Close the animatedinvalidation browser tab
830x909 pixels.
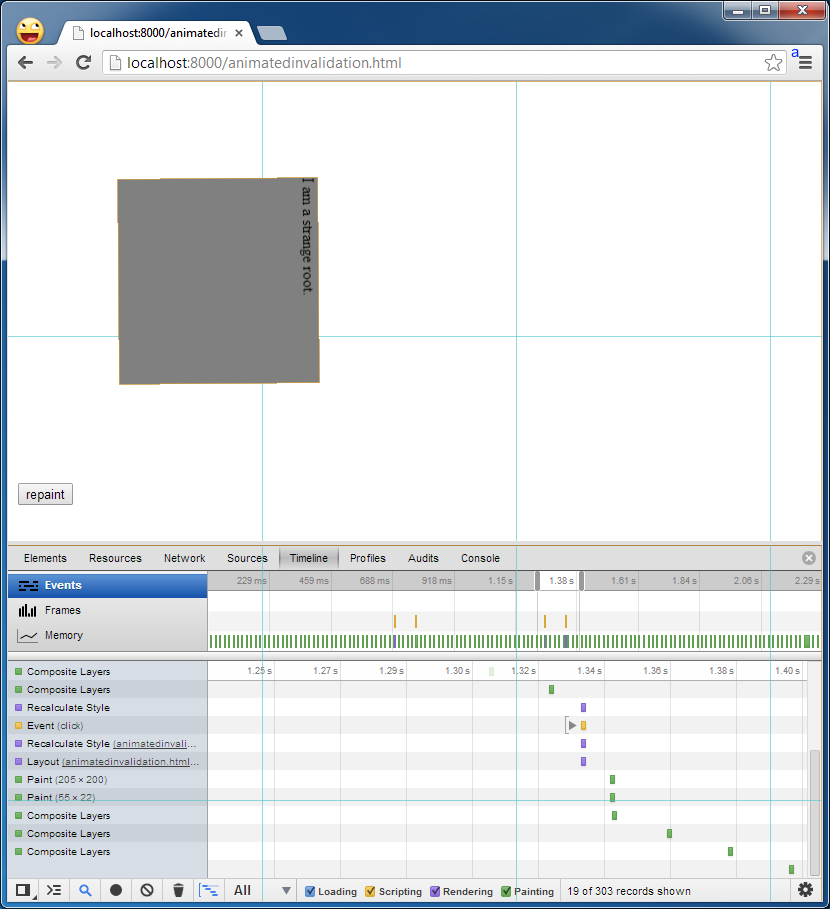pyautogui.click(x=238, y=33)
